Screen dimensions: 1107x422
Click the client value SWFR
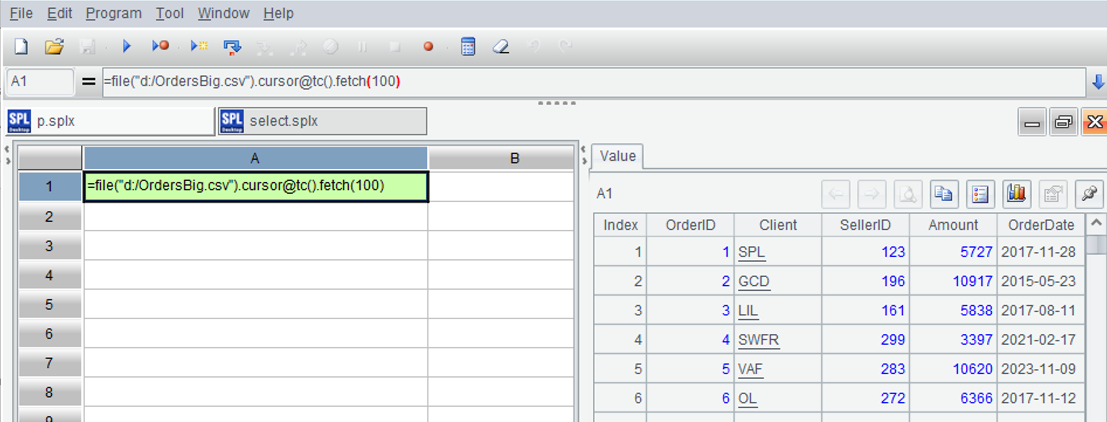759,340
